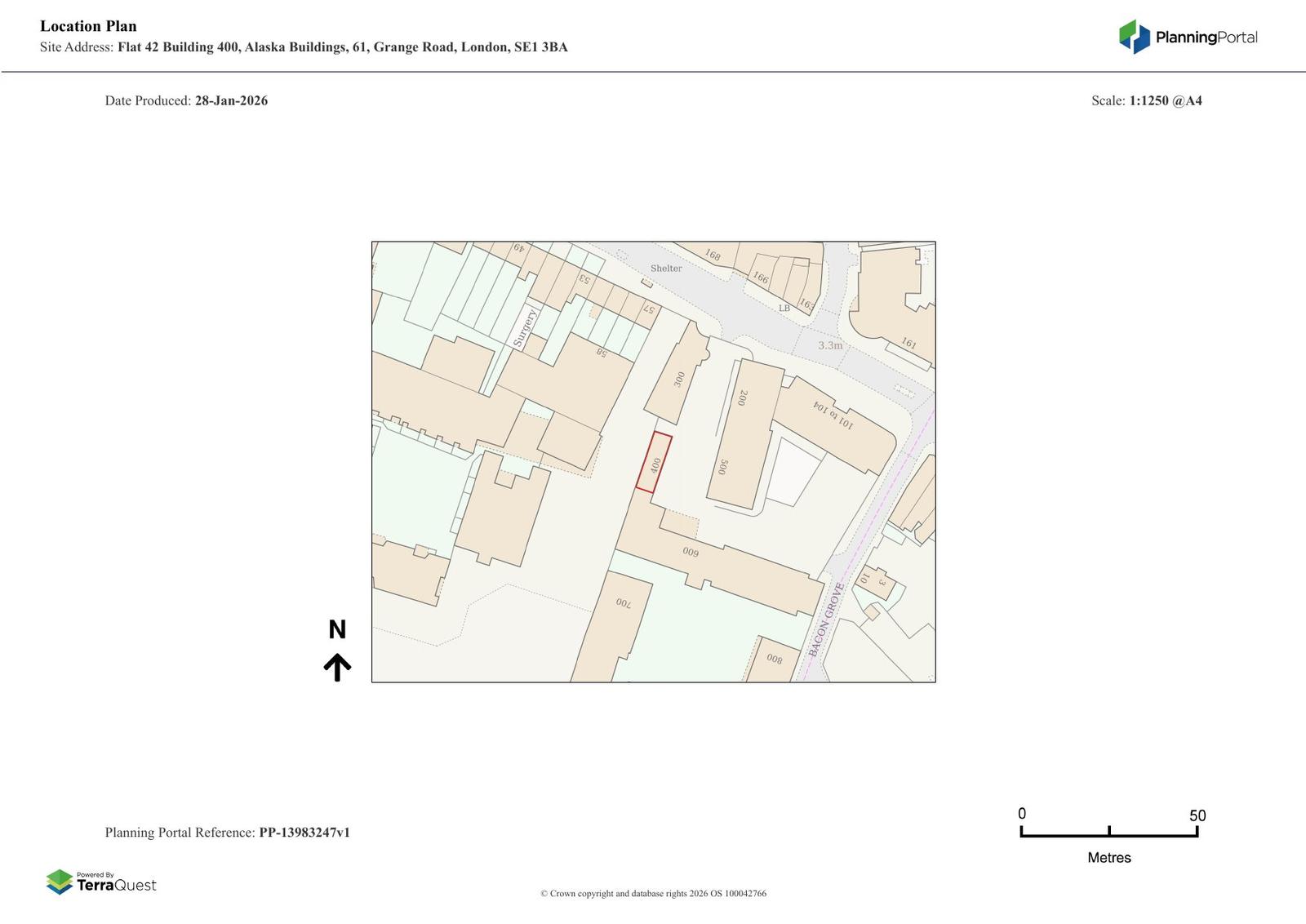Image resolution: width=1306 pixels, height=924 pixels.
Task: Click the scale value 1:1250 @A4
Action: tap(1165, 101)
